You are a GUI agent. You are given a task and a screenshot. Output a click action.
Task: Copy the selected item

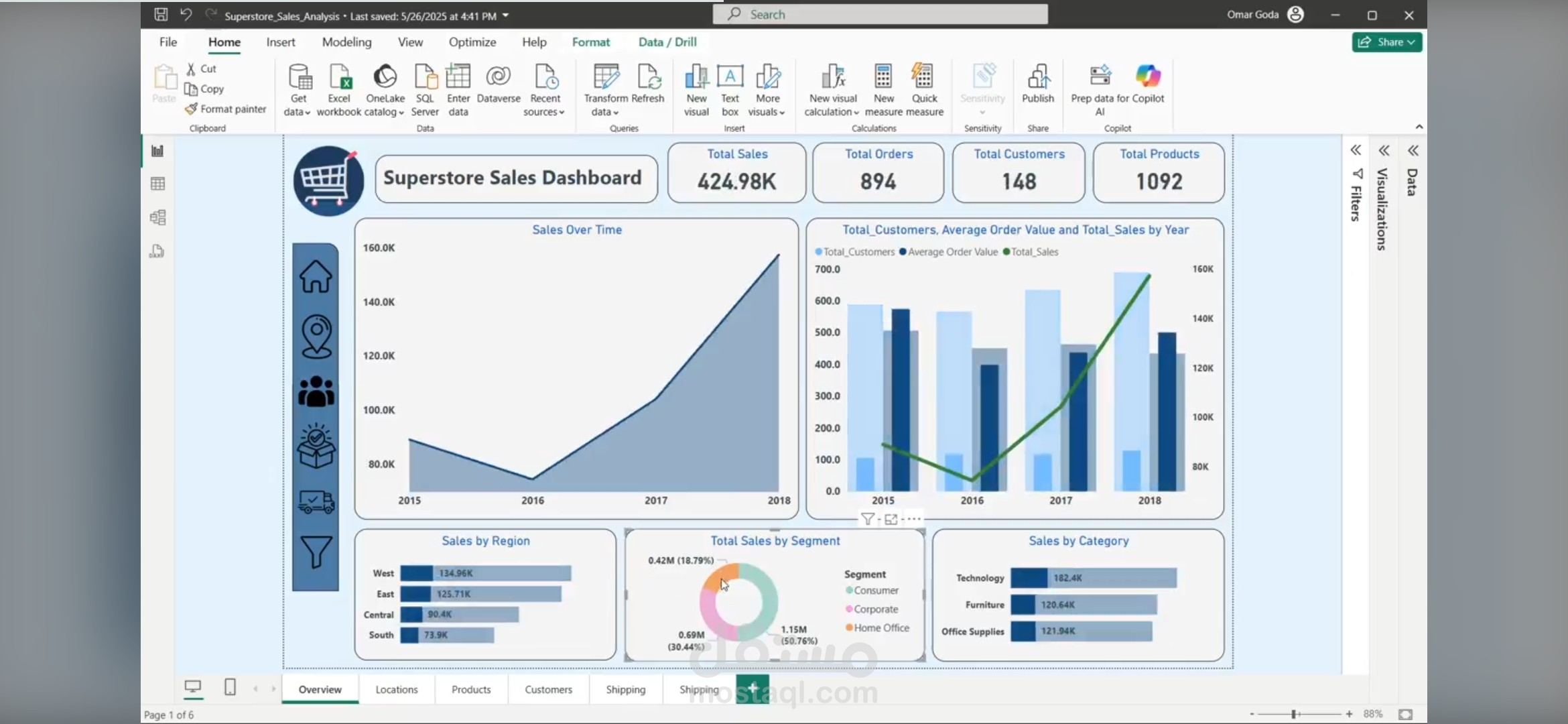click(204, 88)
